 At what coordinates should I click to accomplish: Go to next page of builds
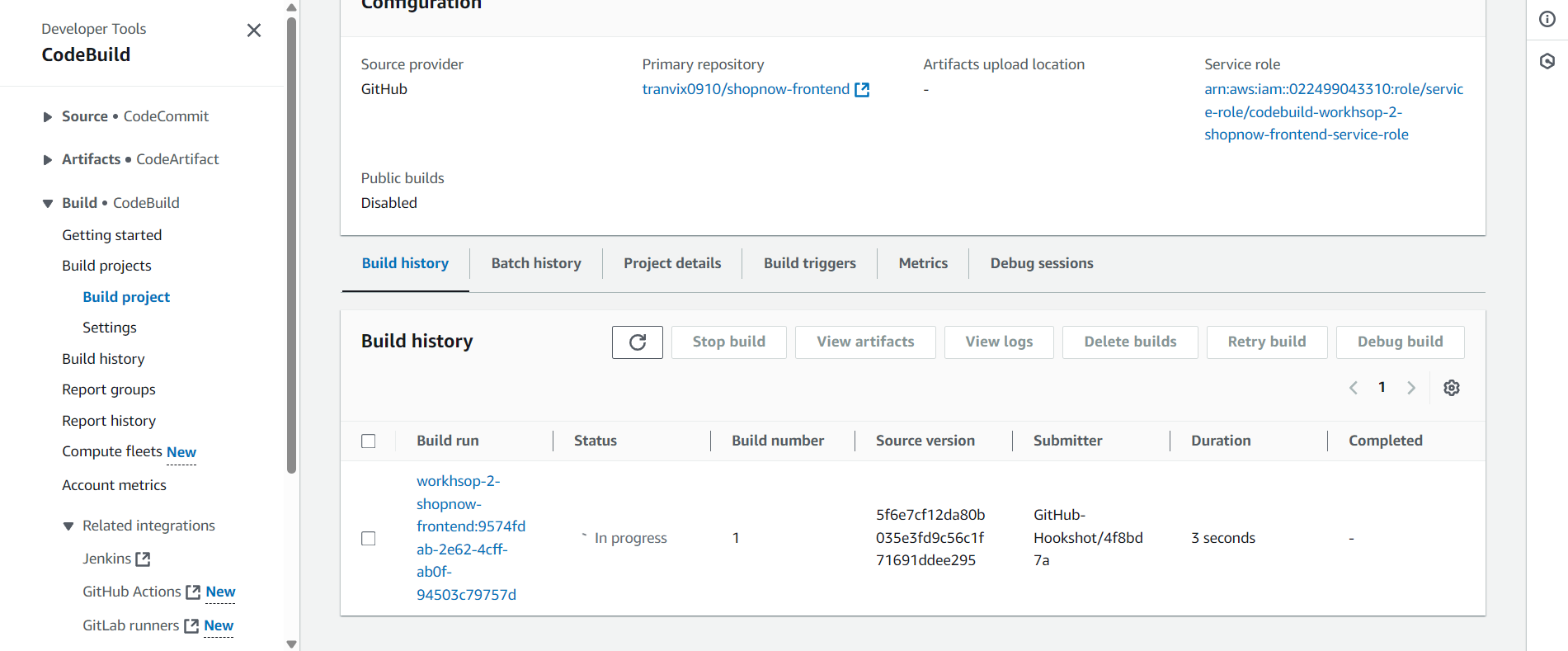point(1411,388)
